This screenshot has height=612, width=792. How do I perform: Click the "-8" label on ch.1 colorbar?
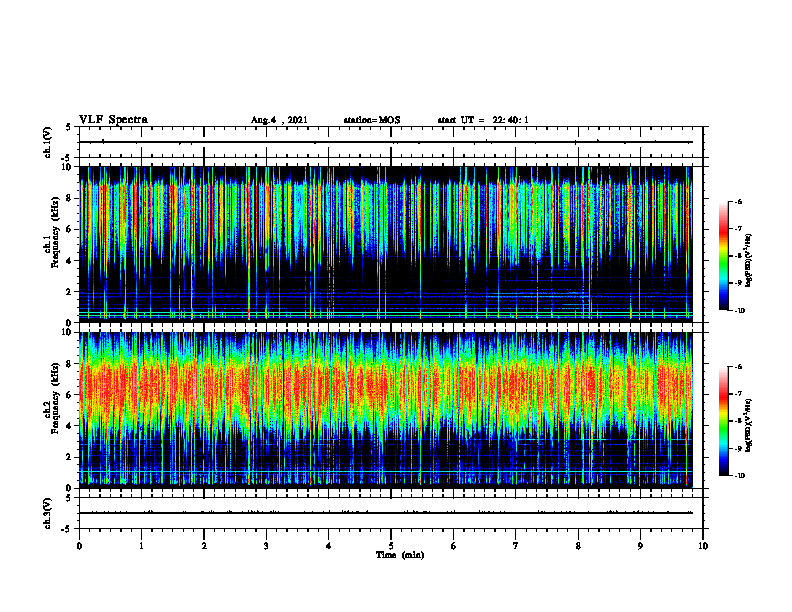click(738, 256)
